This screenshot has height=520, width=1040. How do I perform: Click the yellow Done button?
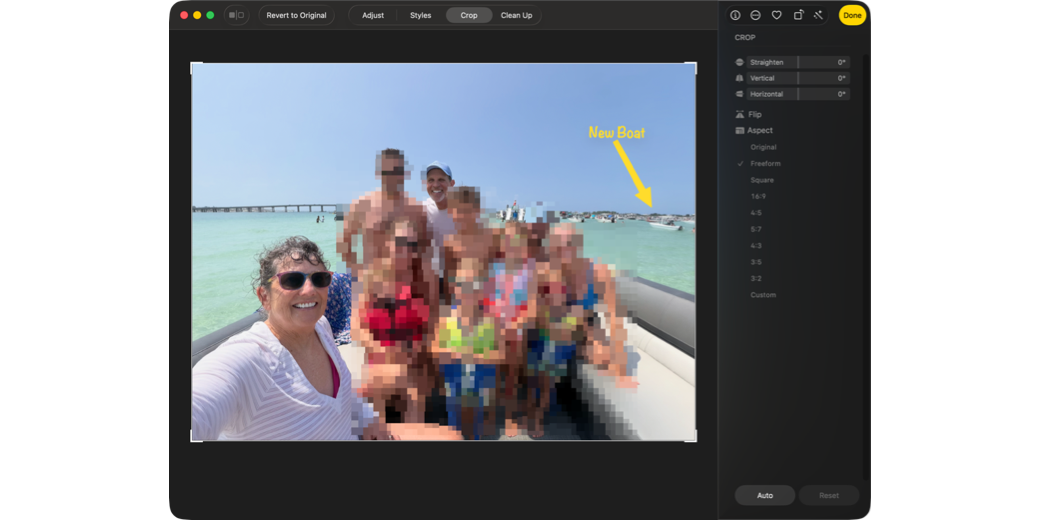[x=852, y=15]
